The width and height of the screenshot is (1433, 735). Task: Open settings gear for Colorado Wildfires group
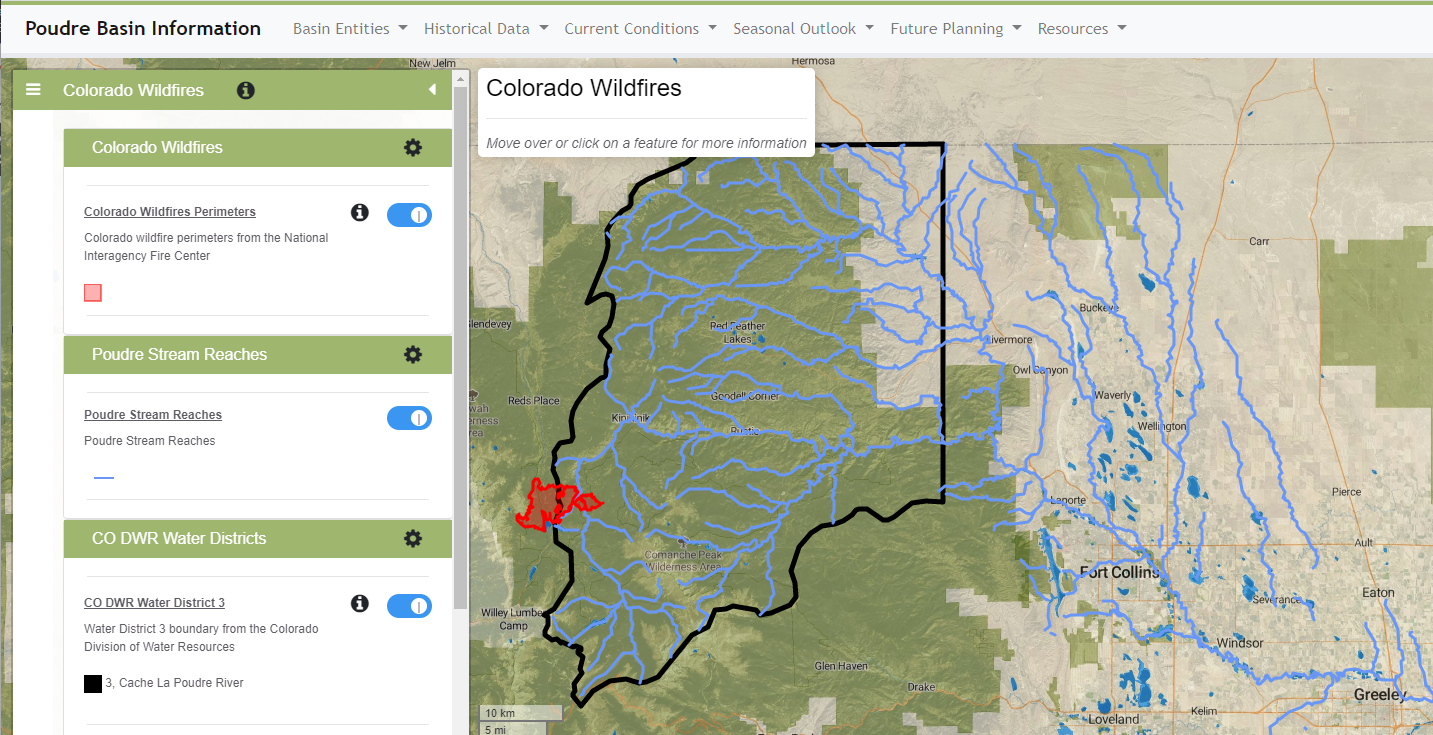click(x=413, y=147)
